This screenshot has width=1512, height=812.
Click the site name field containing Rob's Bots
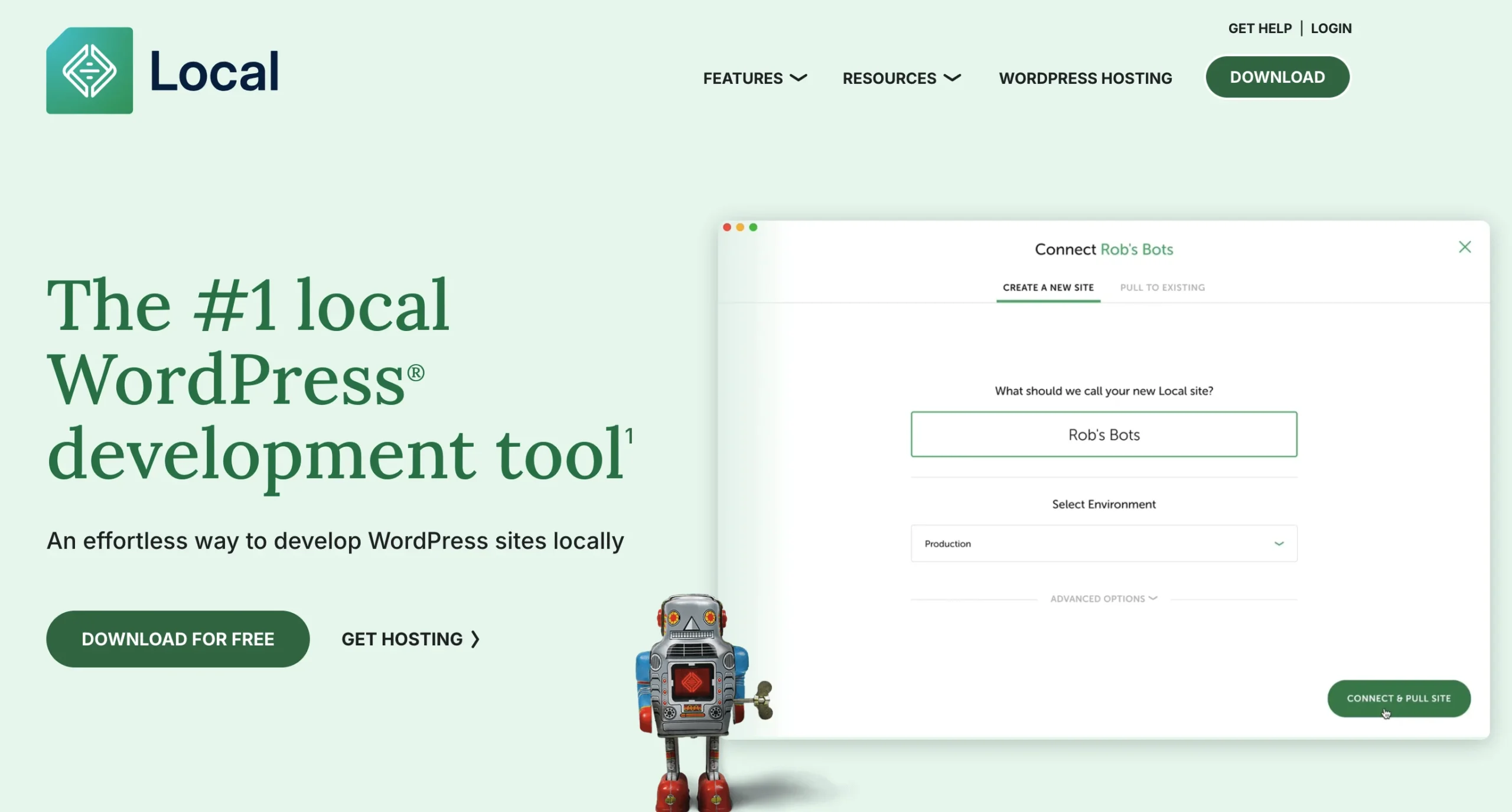pyautogui.click(x=1103, y=434)
